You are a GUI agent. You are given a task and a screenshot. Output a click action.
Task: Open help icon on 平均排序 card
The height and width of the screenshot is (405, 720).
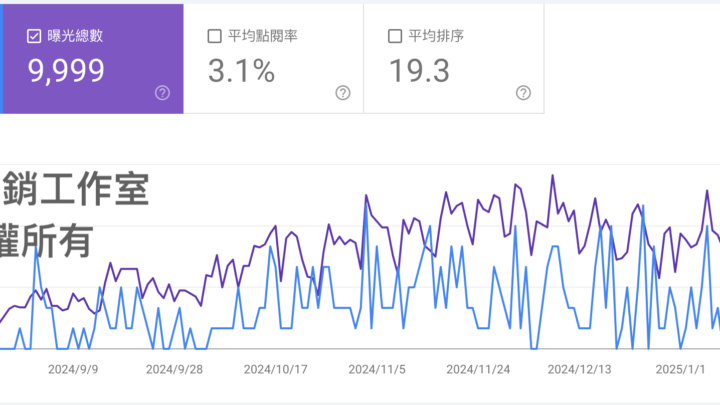[x=522, y=93]
